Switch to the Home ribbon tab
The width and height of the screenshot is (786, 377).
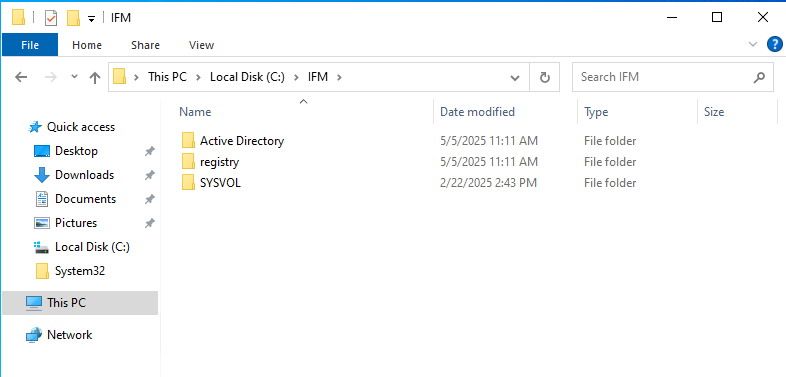pyautogui.click(x=87, y=45)
